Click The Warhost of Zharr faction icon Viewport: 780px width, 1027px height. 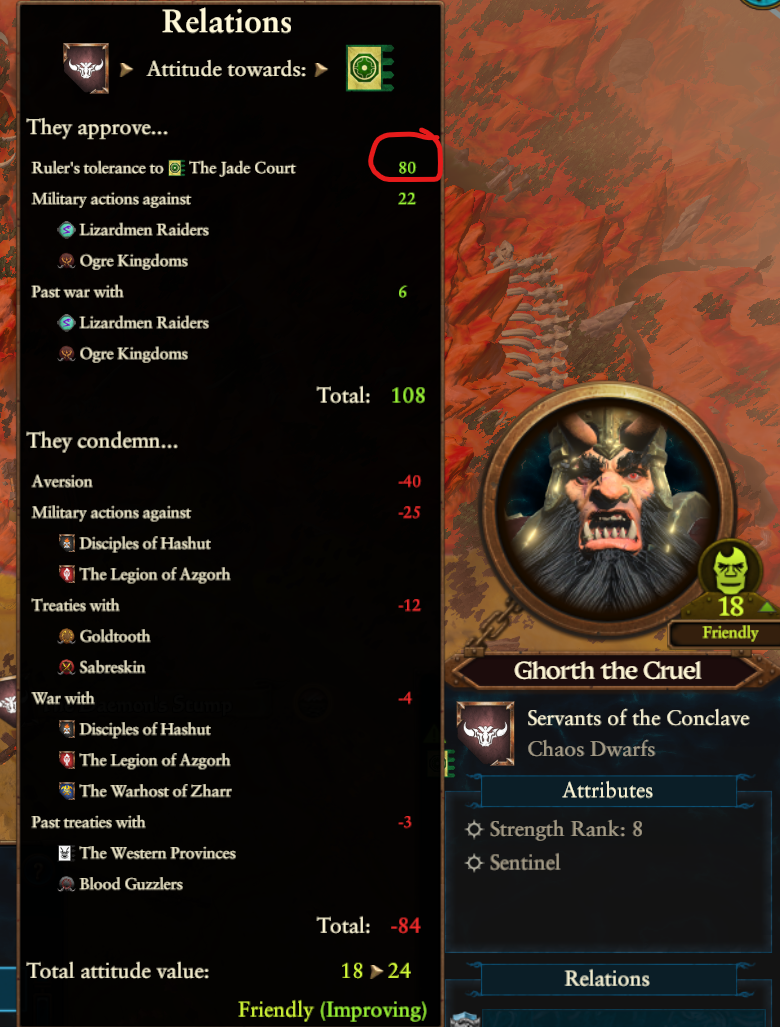(67, 791)
